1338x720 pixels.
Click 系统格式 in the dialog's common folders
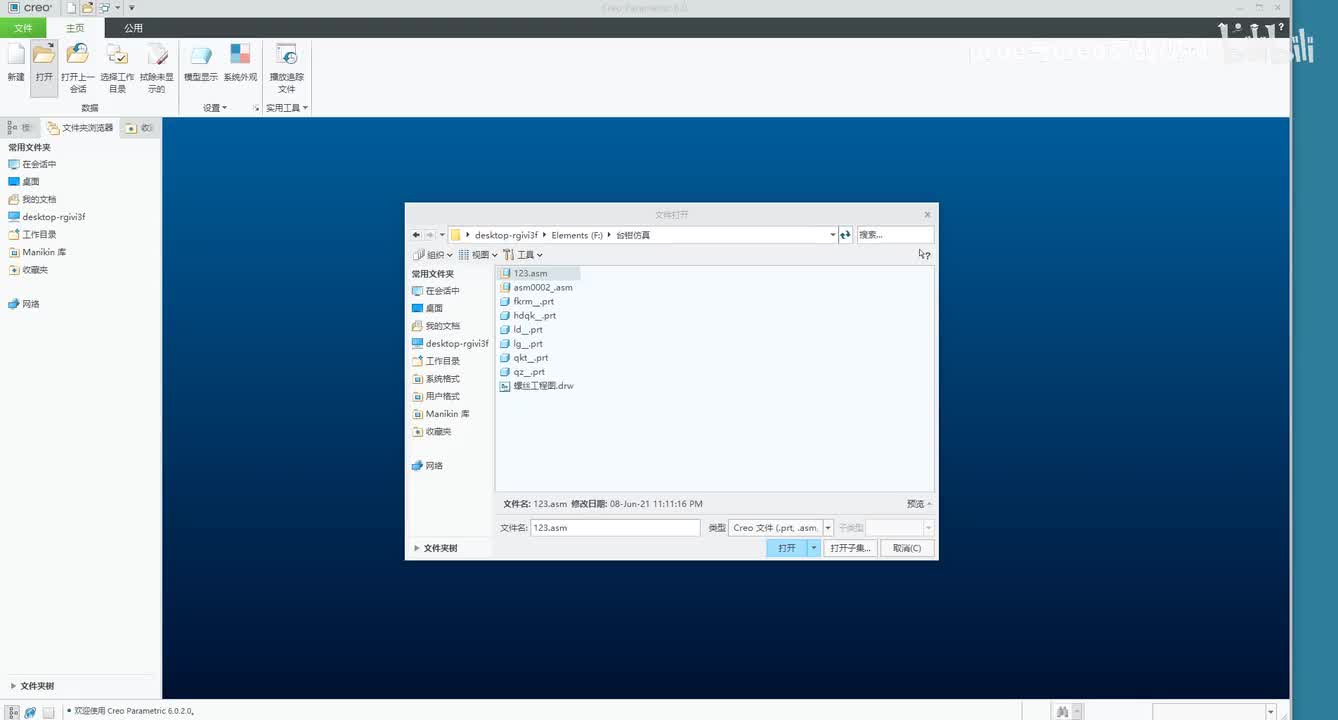coord(436,379)
